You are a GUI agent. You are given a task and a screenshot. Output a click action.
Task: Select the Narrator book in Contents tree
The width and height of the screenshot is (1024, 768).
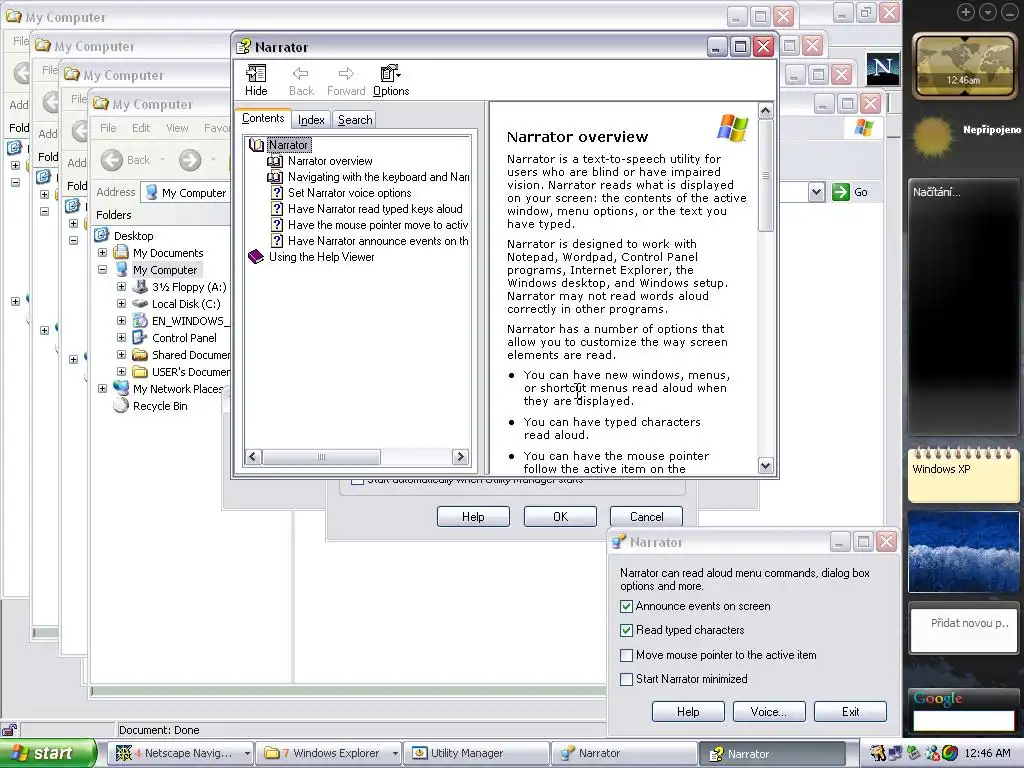point(288,145)
